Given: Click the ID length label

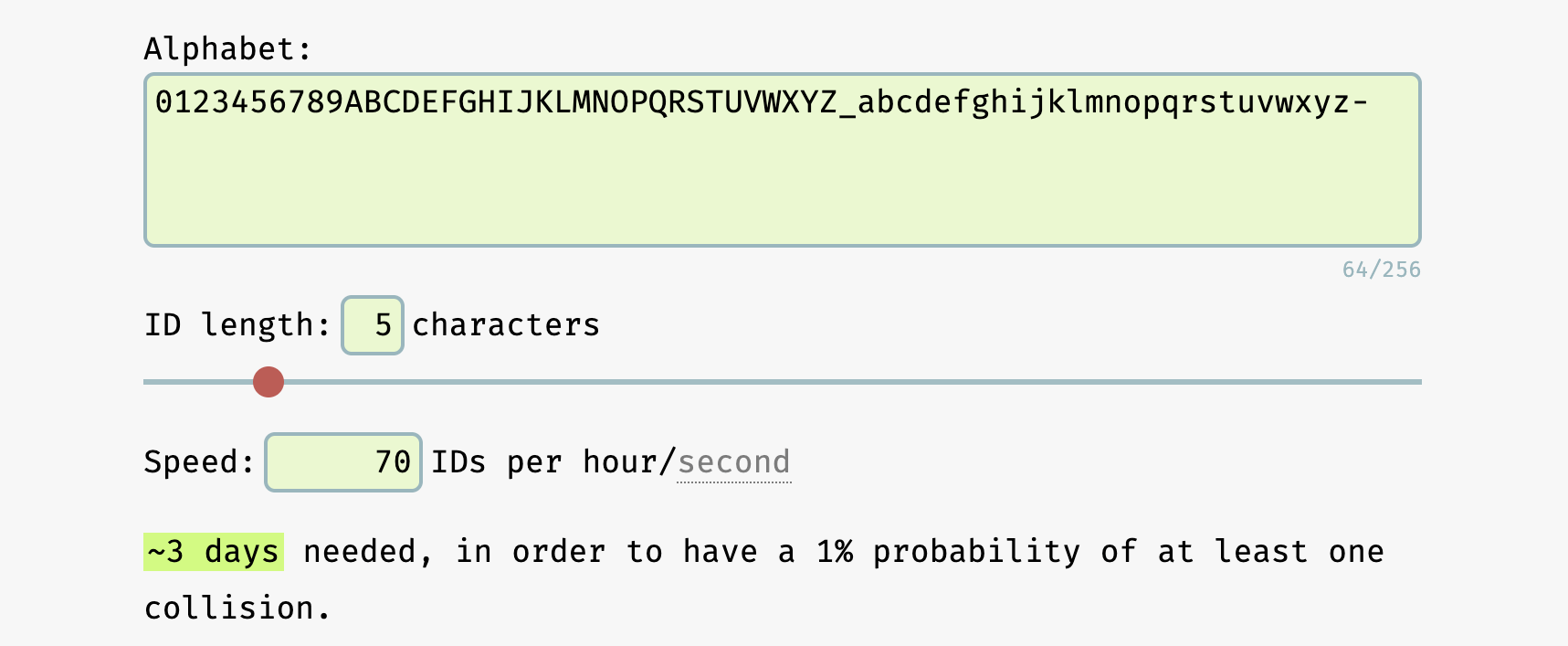Looking at the screenshot, I should pyautogui.click(x=237, y=325).
